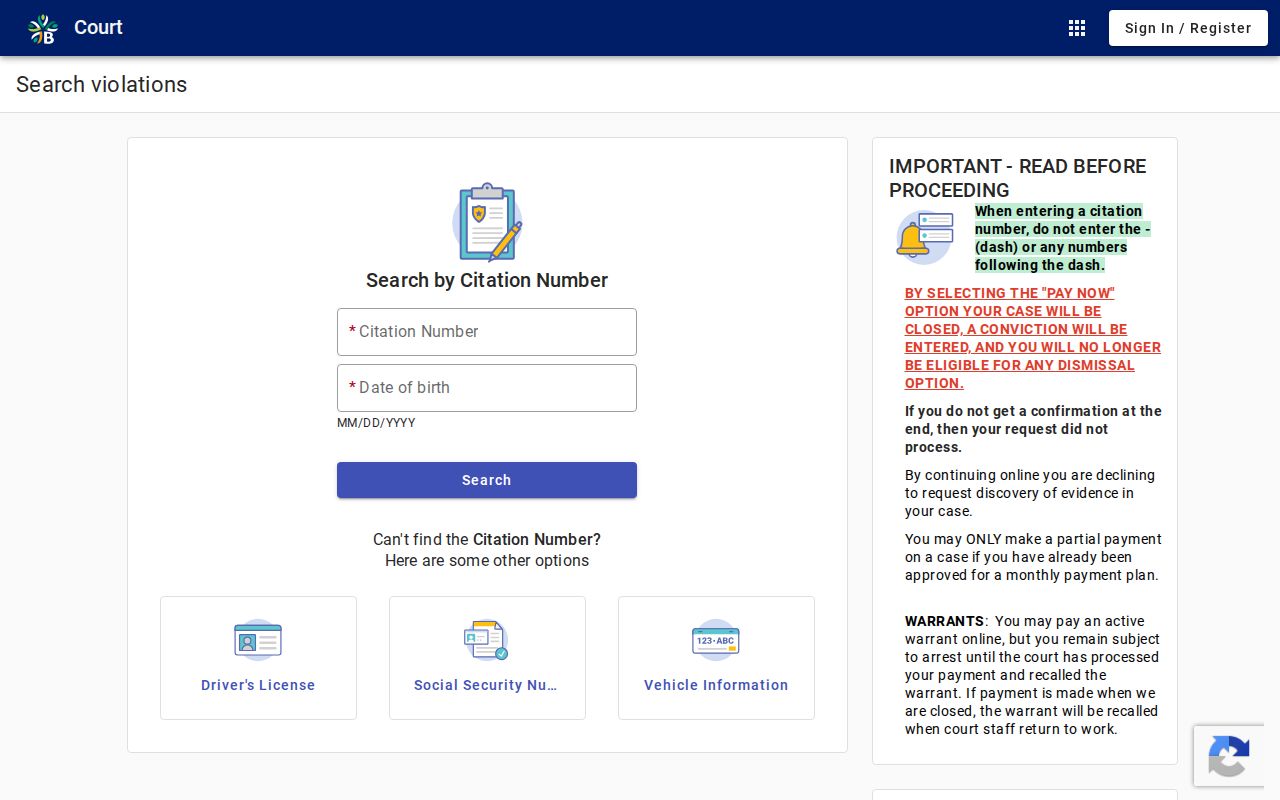Click the blue Search button
Image resolution: width=1280 pixels, height=800 pixels.
(x=487, y=480)
